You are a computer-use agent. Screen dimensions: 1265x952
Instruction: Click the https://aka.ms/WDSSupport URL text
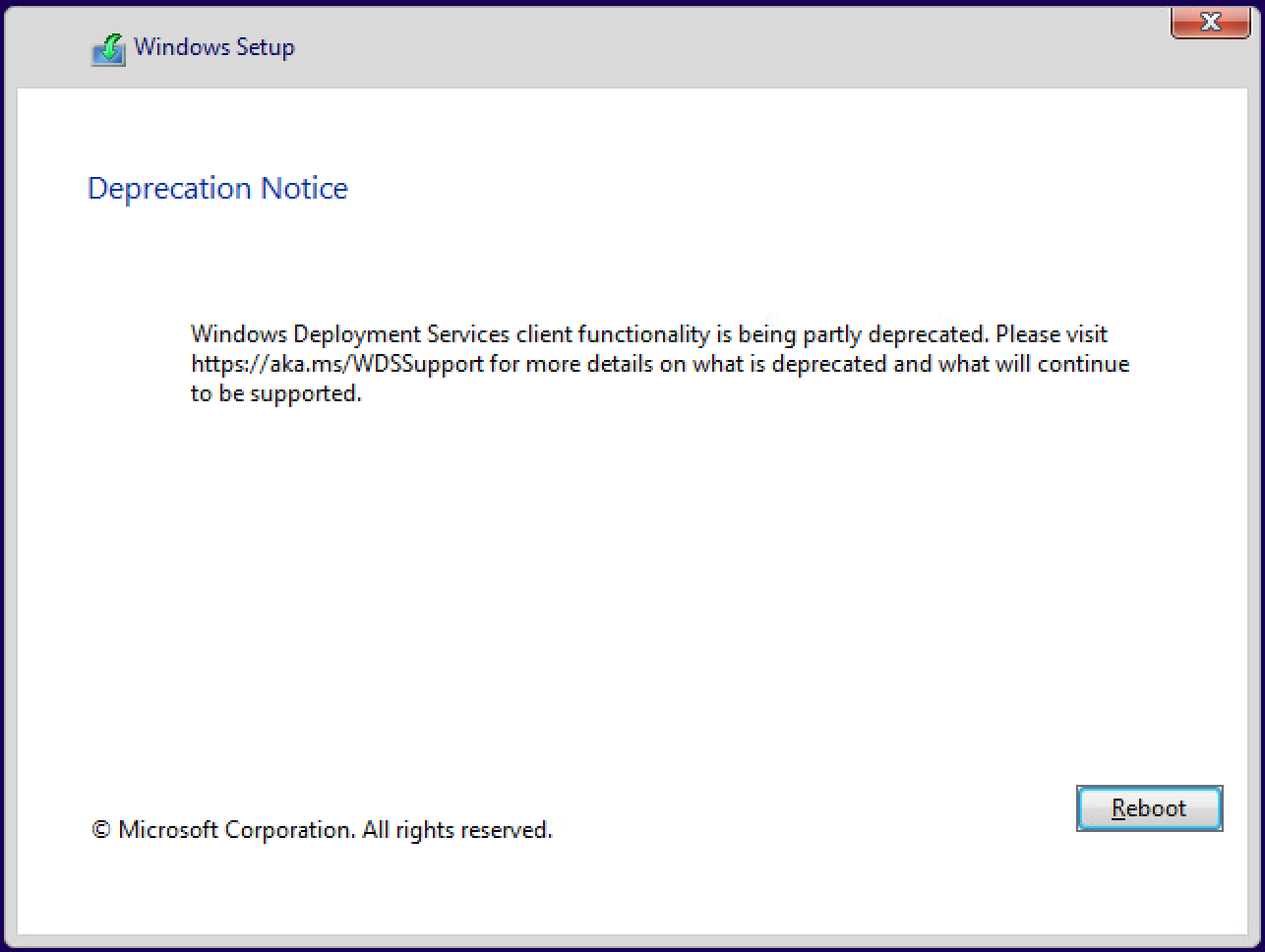point(337,364)
